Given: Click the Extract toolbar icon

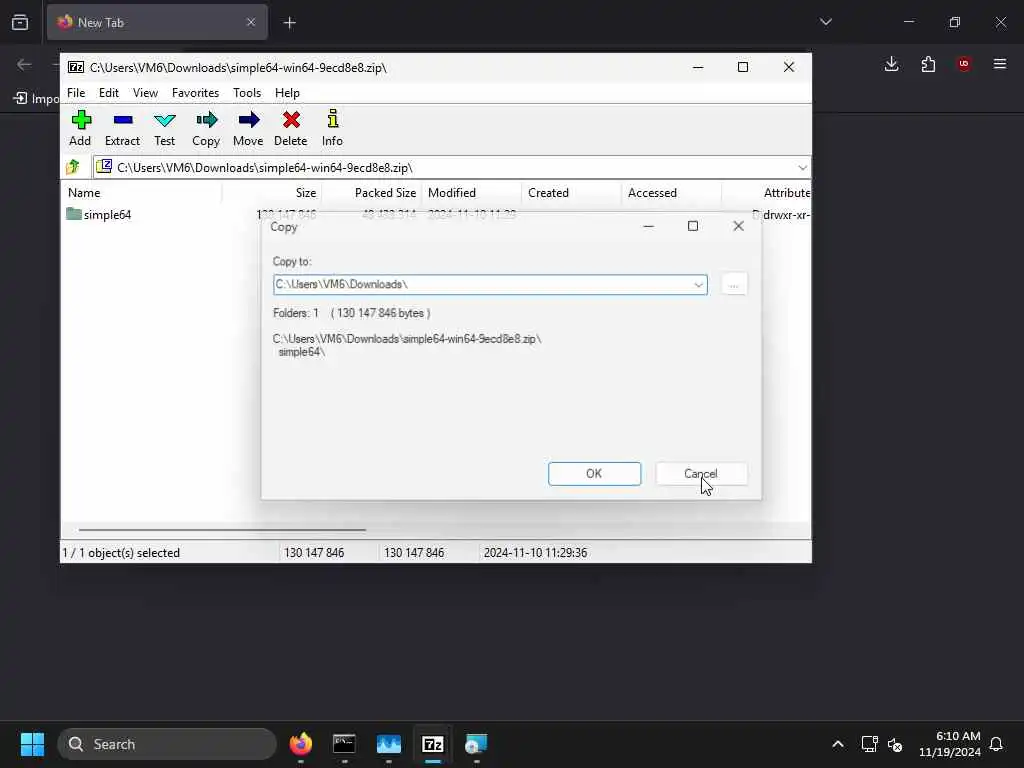Looking at the screenshot, I should 123,120.
